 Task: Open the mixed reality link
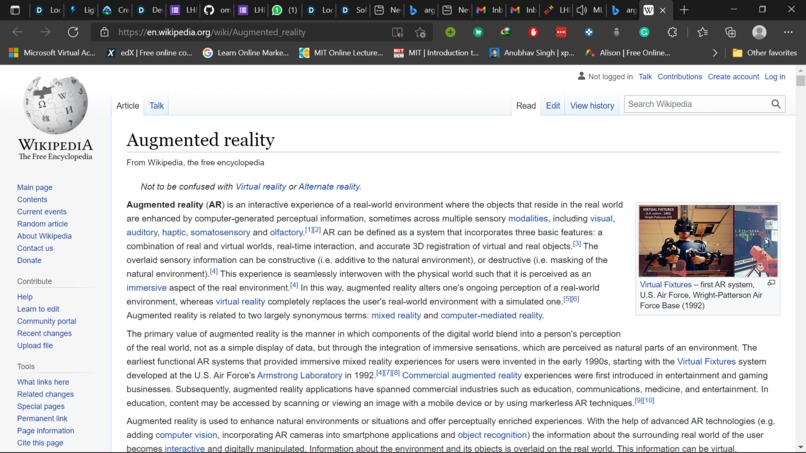[x=396, y=315]
